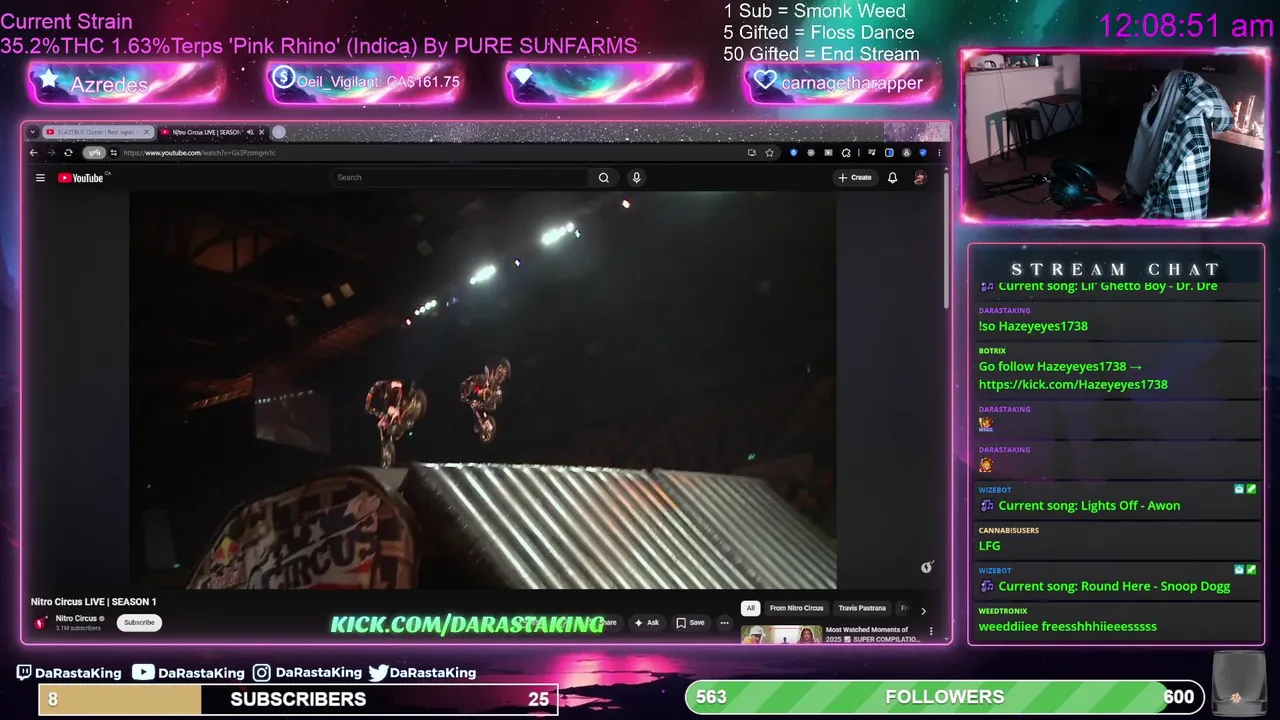The height and width of the screenshot is (720, 1280).
Task: Close the FLATBUS Classic tab
Action: pos(147,132)
